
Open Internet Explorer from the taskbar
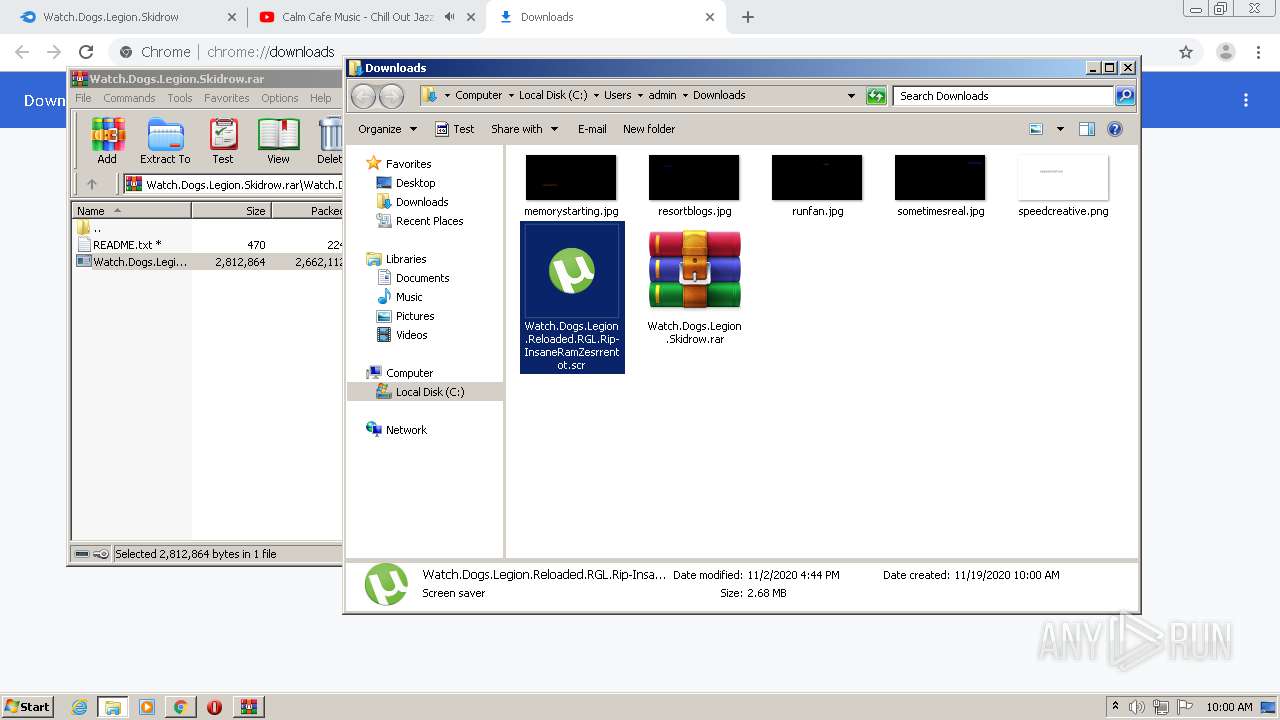79,707
